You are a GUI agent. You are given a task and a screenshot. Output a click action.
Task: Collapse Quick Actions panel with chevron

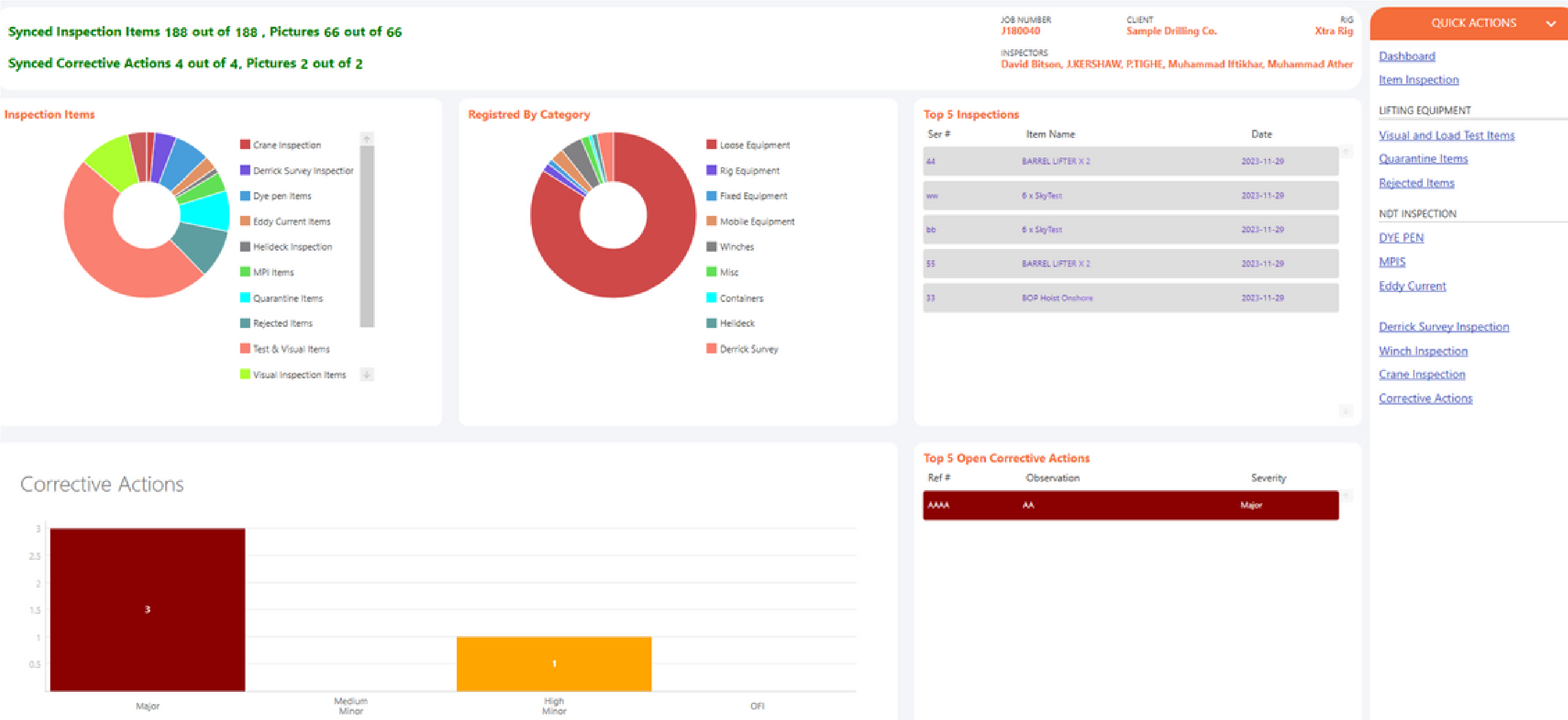[1550, 24]
